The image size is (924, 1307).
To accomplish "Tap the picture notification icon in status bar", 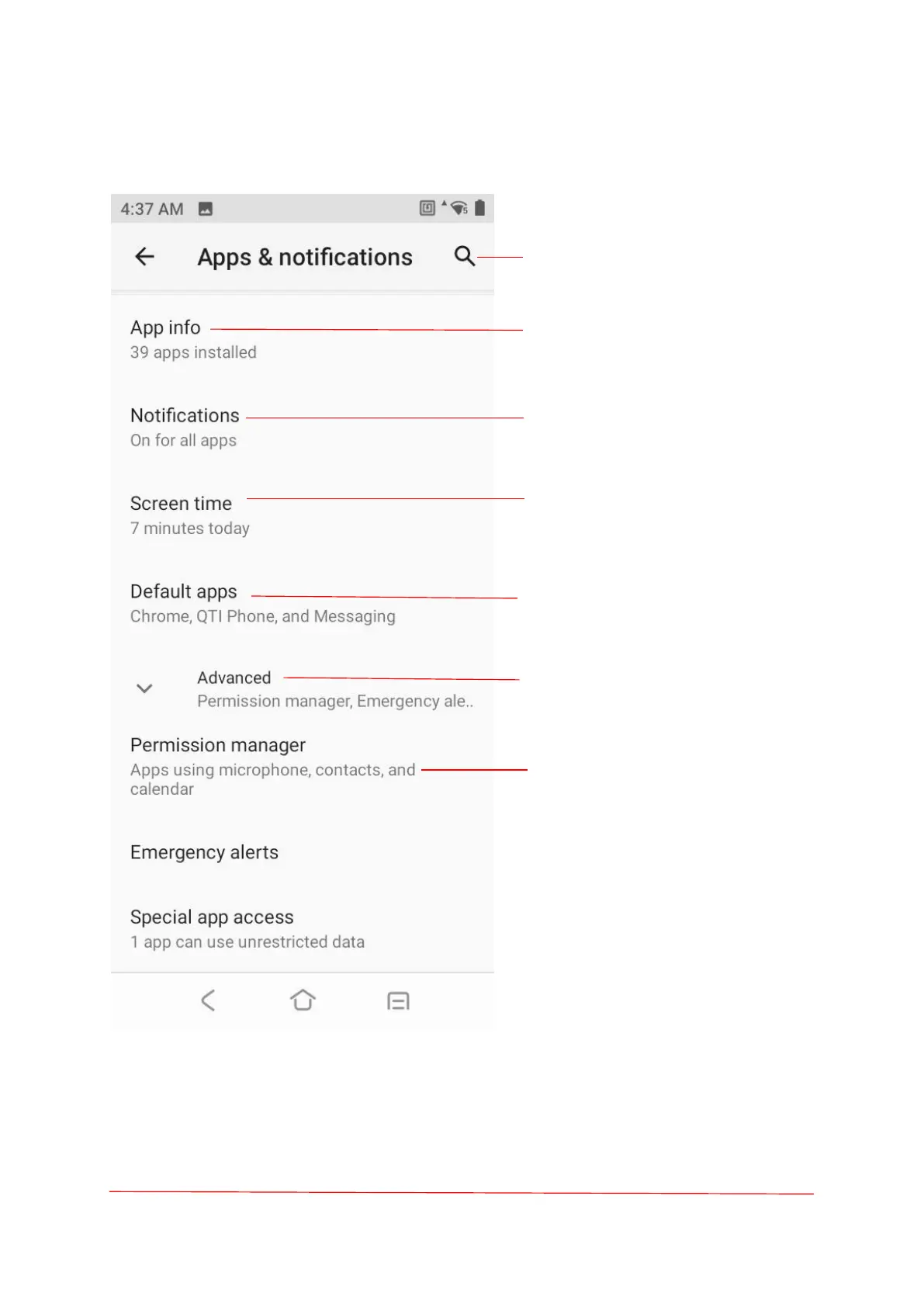I will point(206,209).
